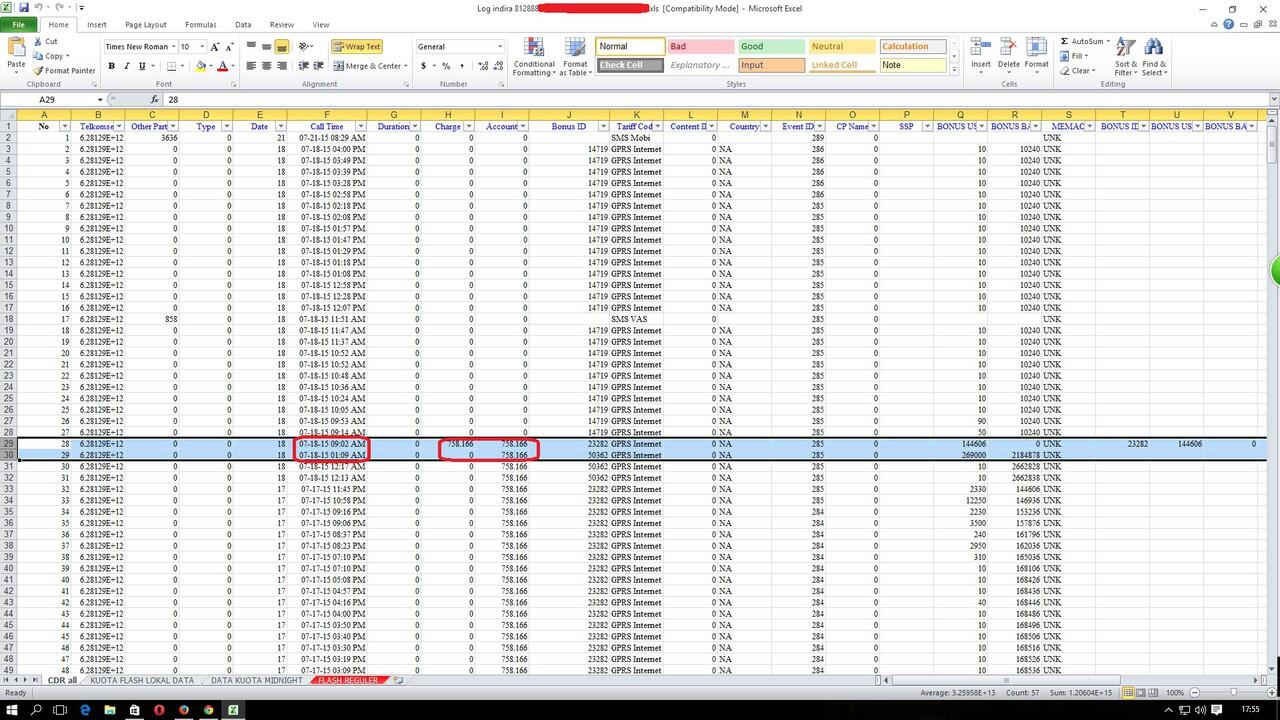Decrease font size with Shrink Font
1280x720 pixels.
[229, 47]
